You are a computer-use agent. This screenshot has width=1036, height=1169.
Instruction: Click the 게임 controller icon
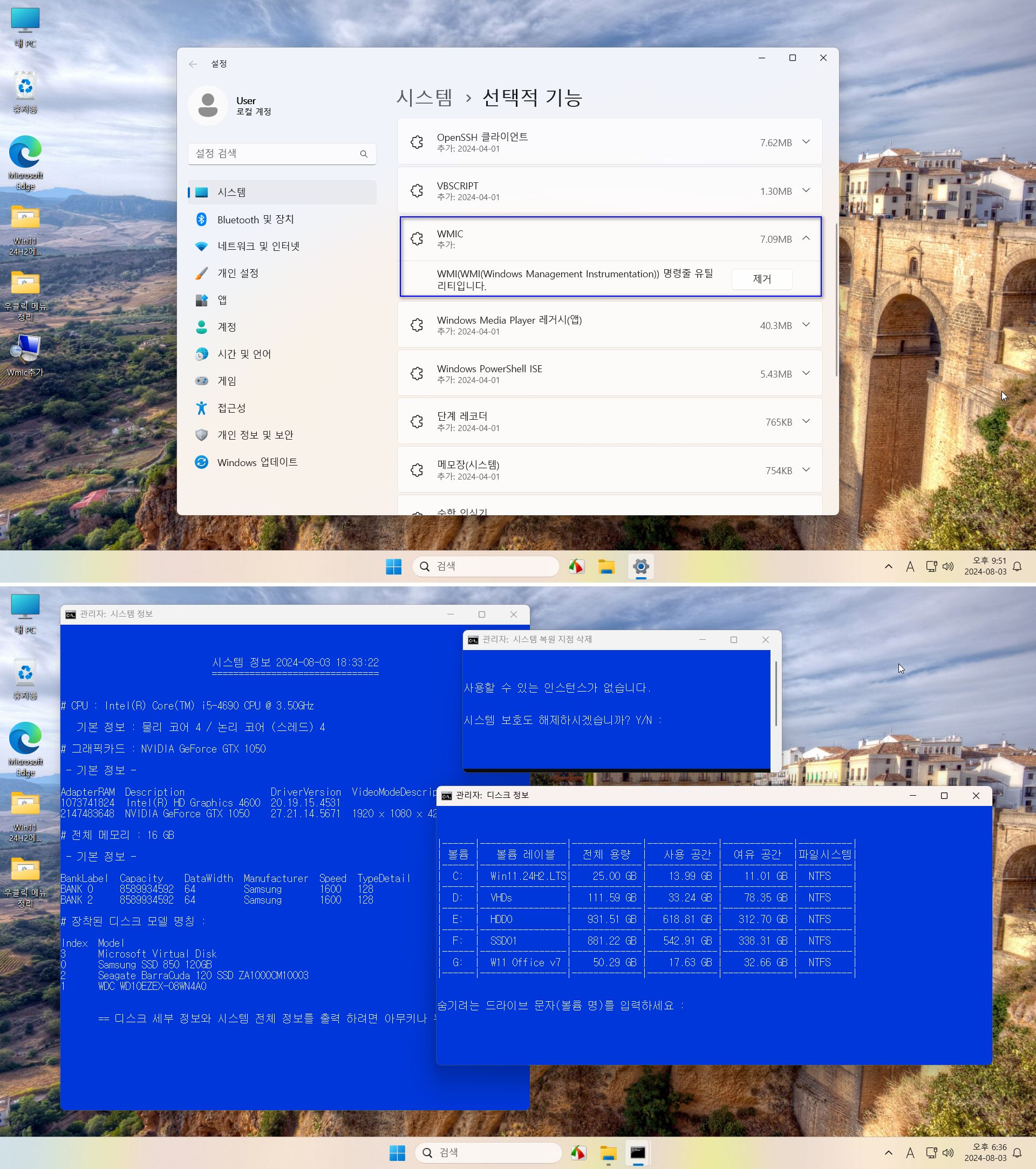point(201,381)
